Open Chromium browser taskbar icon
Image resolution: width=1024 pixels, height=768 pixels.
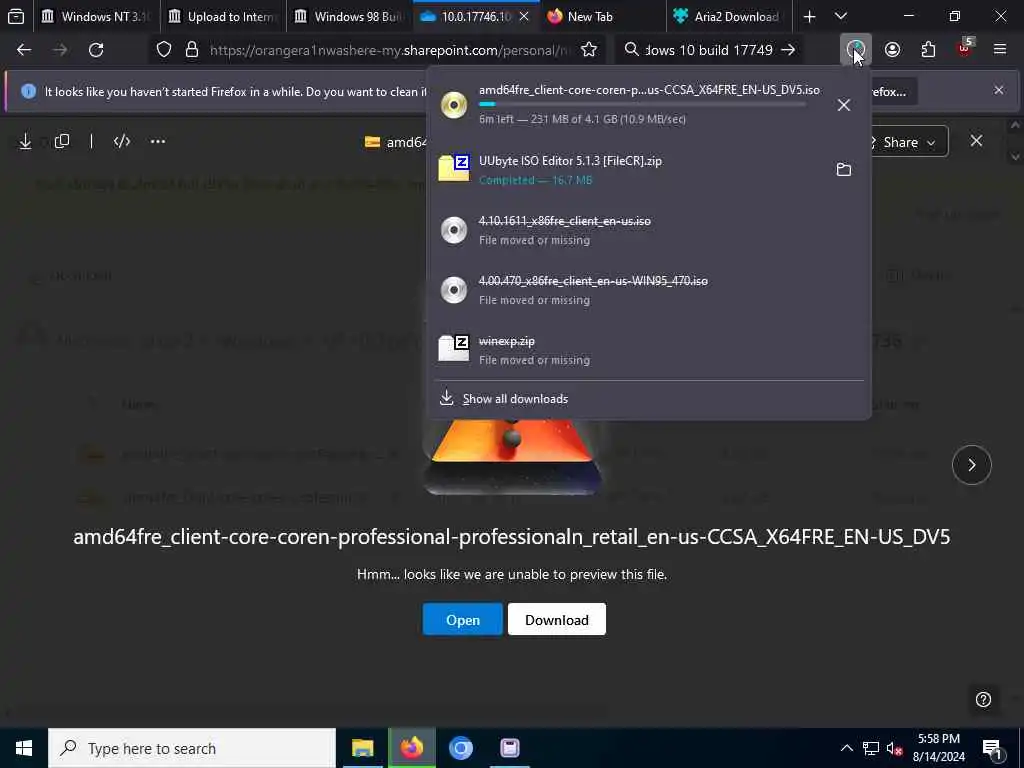coord(460,748)
